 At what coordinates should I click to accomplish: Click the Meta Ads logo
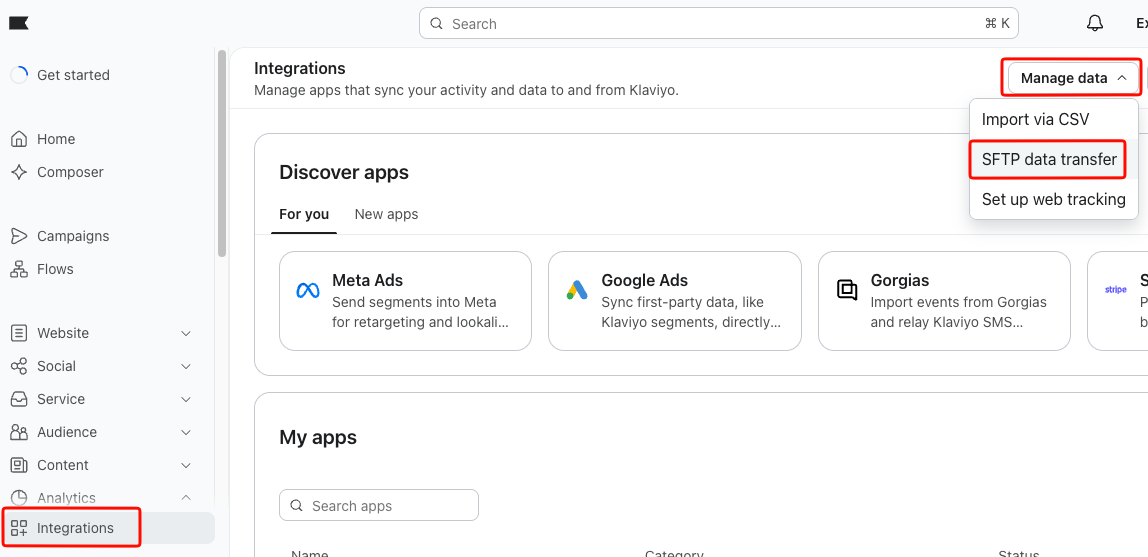[x=308, y=291]
